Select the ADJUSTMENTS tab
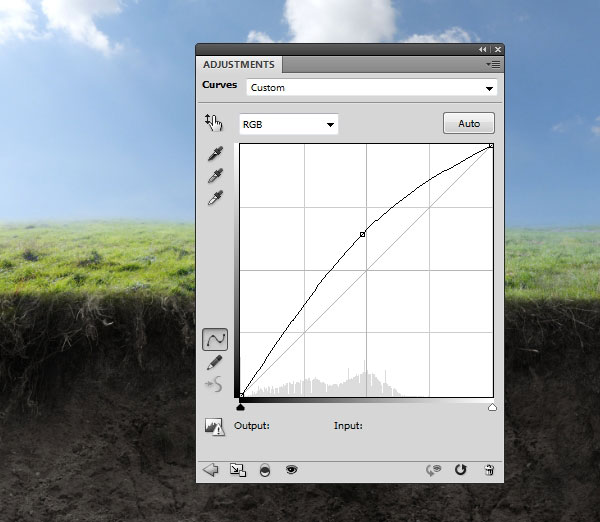Screen dimensions: 600x522 [239, 64]
